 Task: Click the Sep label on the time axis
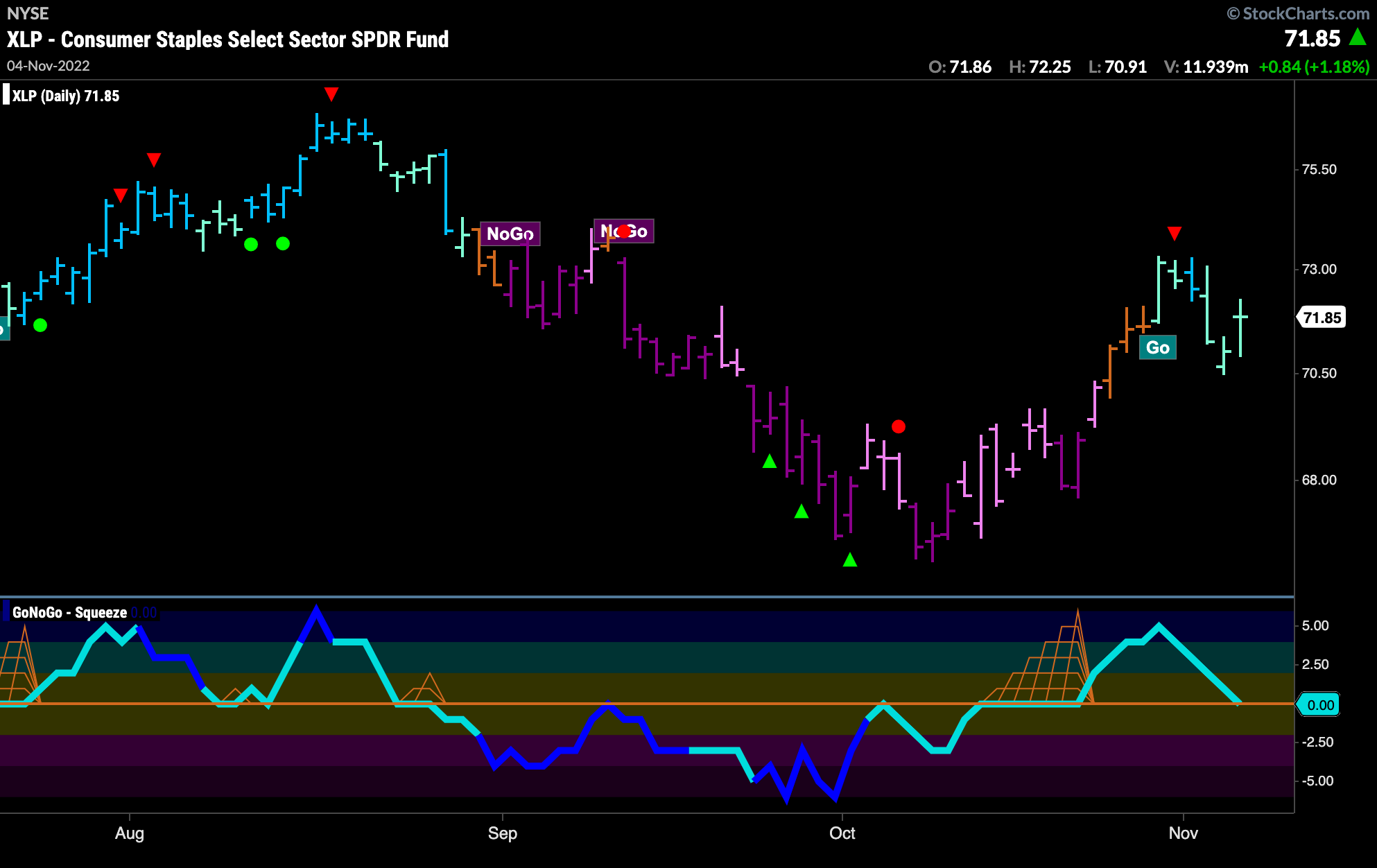pyautogui.click(x=503, y=833)
